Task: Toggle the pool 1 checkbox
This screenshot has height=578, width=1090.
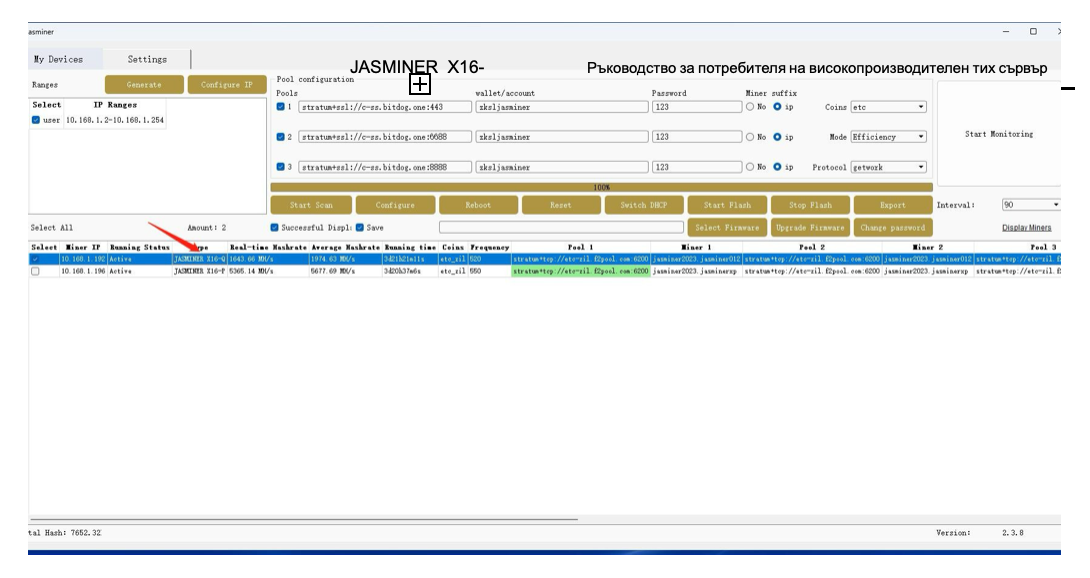Action: 281,107
